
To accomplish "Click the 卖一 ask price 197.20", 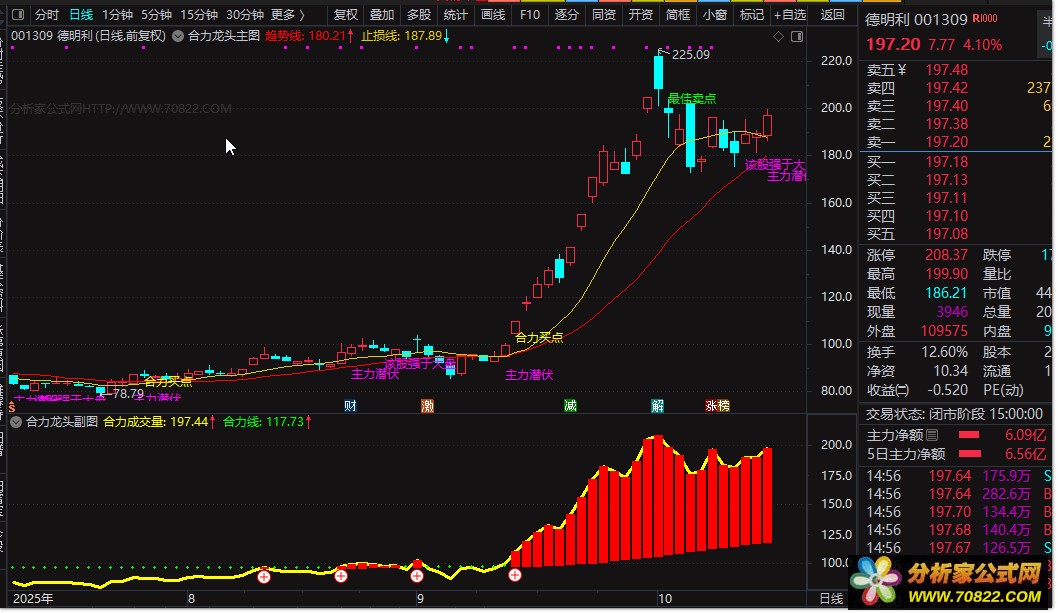I will 947,142.
